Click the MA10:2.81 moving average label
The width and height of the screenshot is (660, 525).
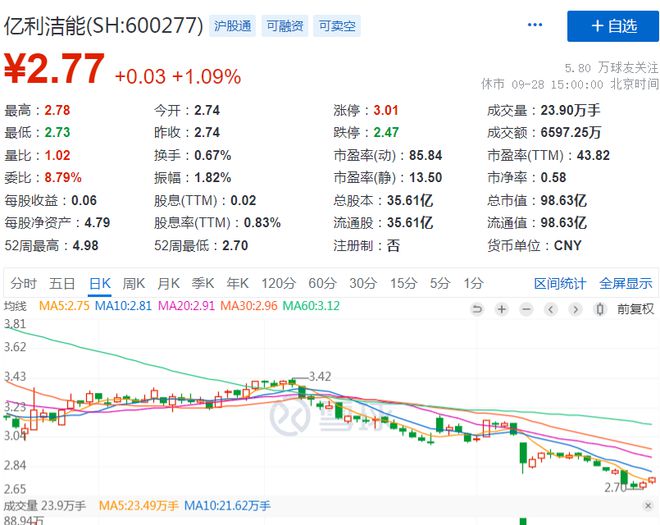[123, 306]
